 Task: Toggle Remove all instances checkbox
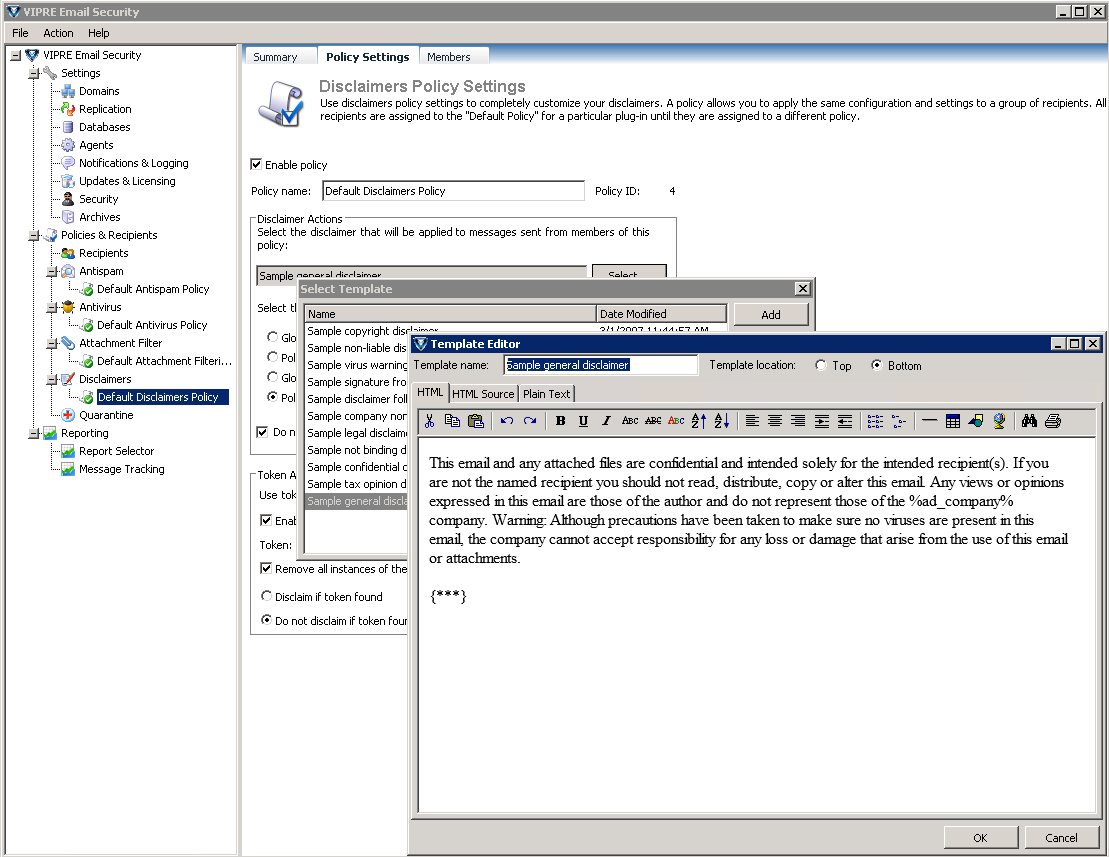tap(266, 568)
